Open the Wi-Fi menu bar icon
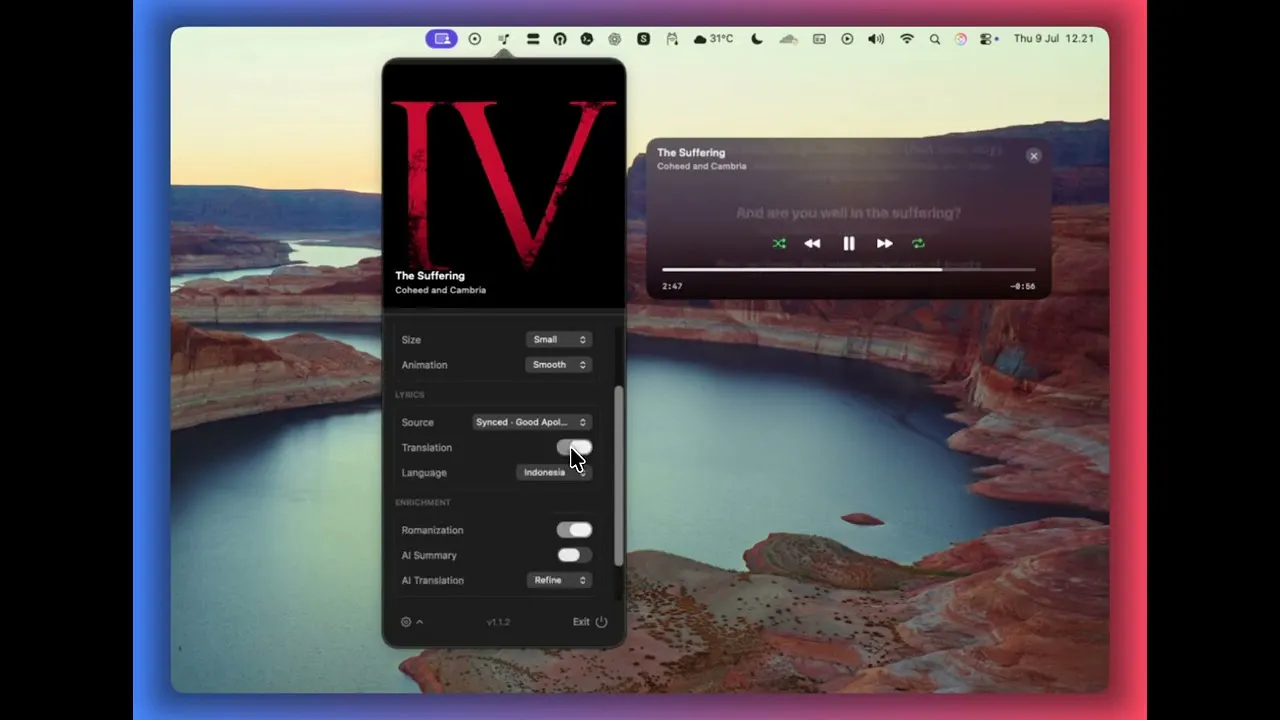Image resolution: width=1280 pixels, height=720 pixels. 907,39
